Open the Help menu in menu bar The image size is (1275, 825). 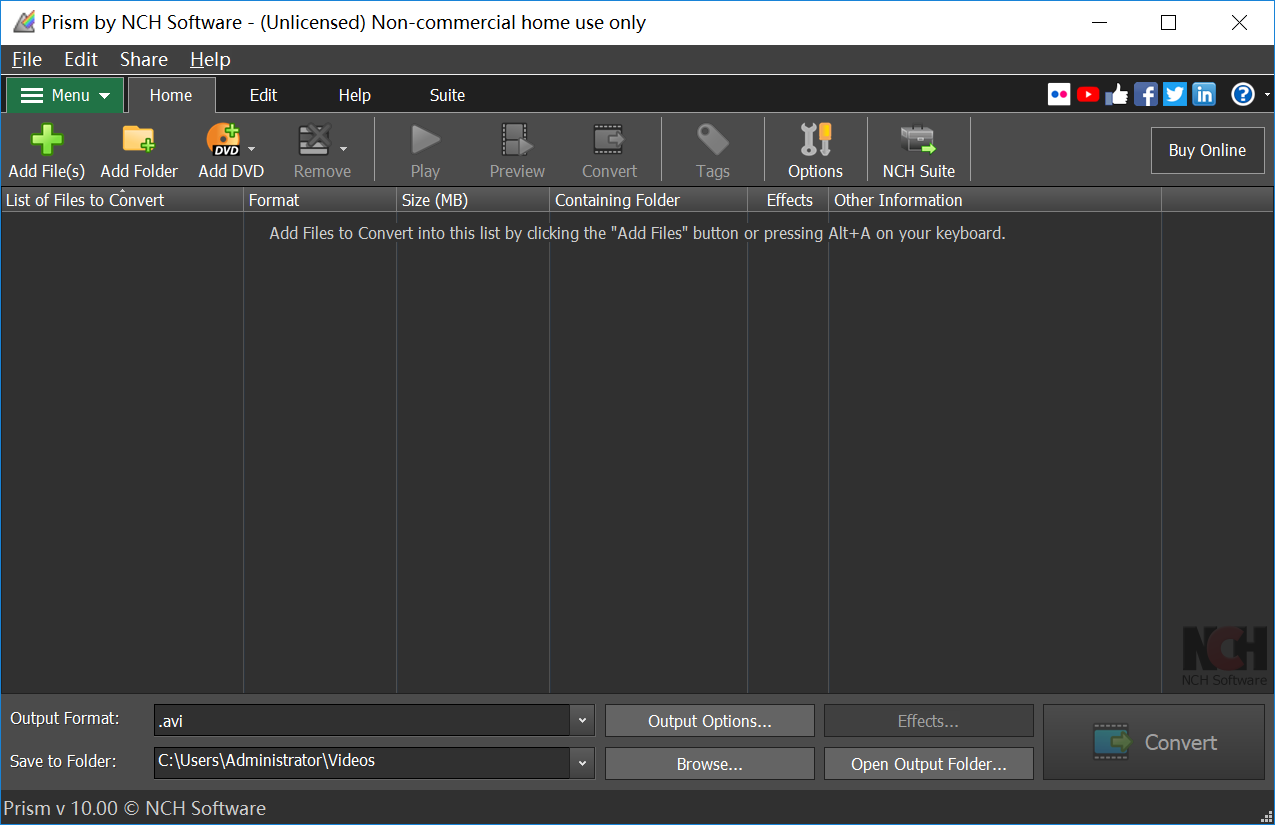(210, 59)
